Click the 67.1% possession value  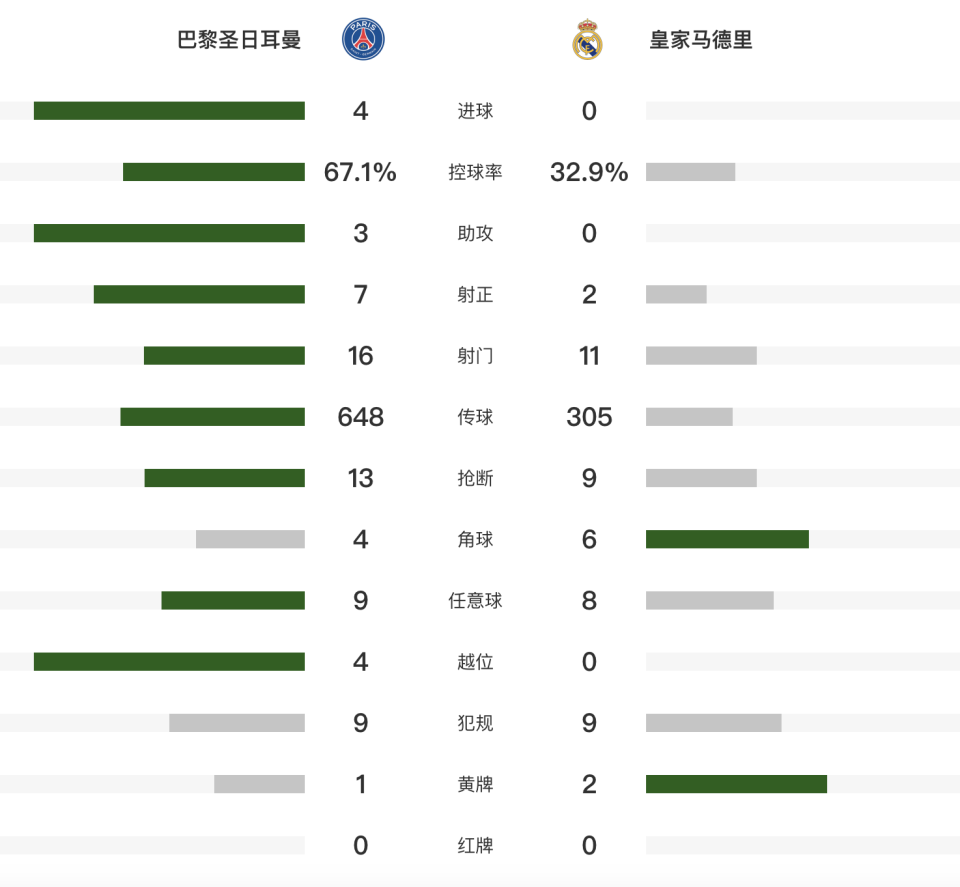point(360,172)
